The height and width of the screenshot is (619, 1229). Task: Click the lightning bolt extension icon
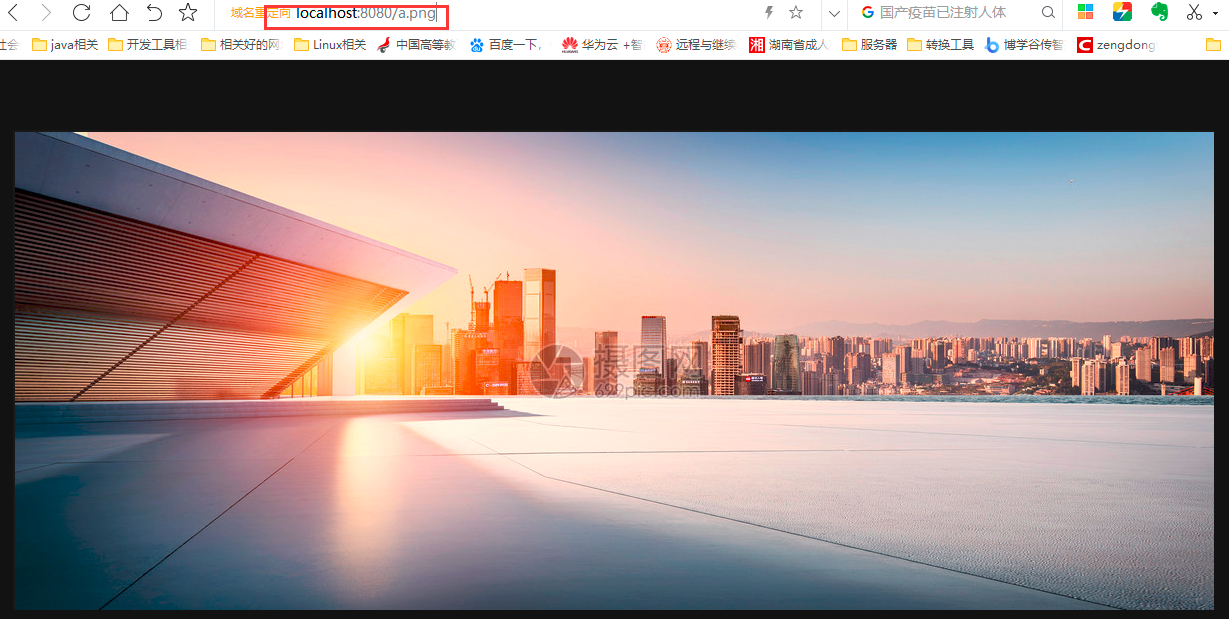[x=768, y=12]
